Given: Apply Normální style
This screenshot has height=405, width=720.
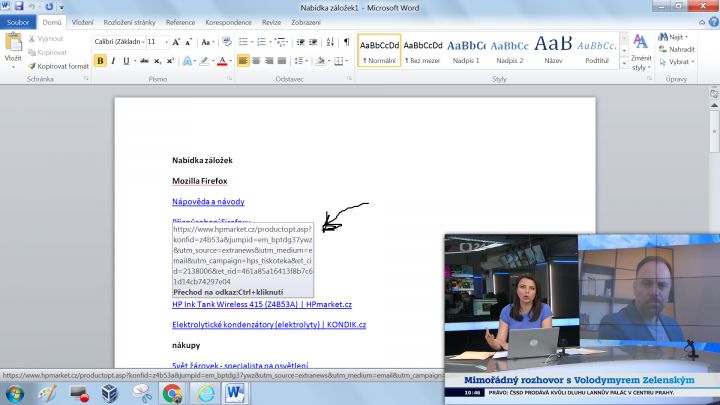Looking at the screenshot, I should coord(379,50).
